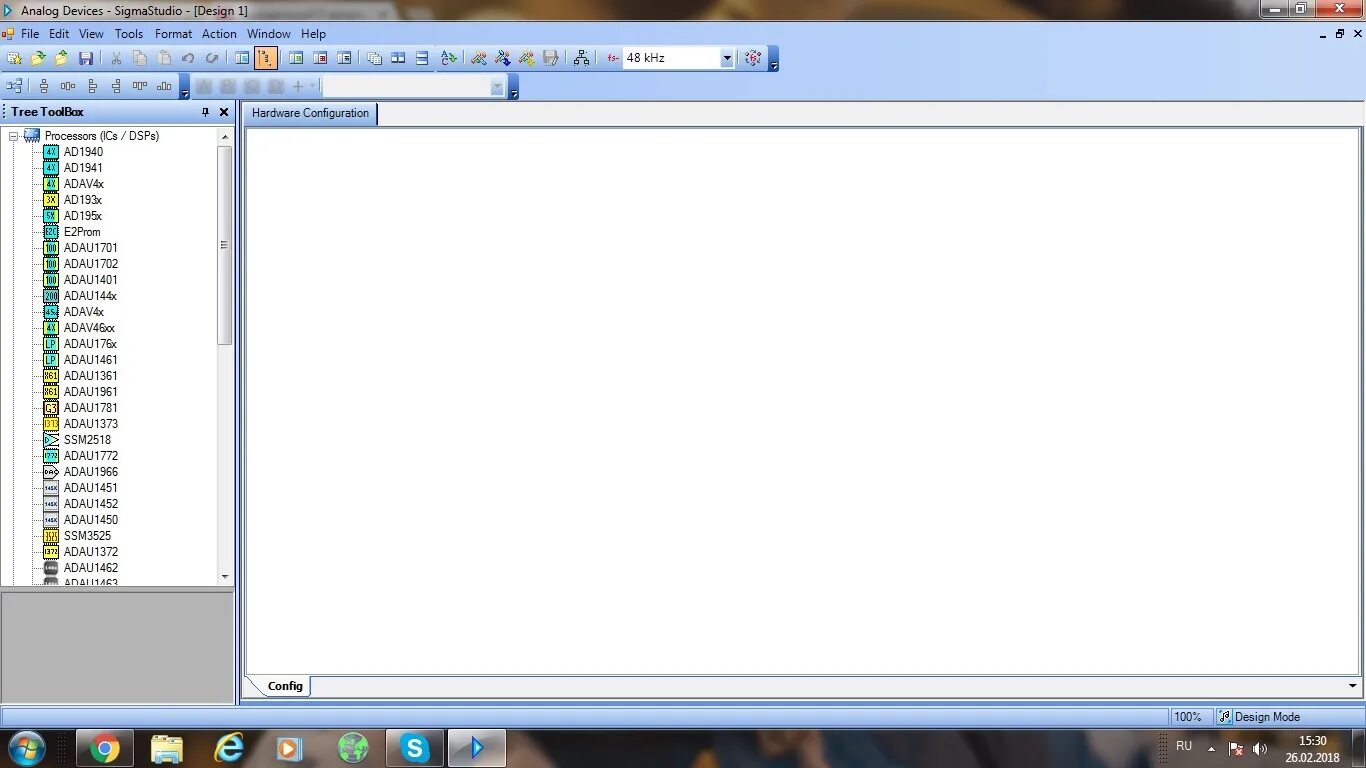The image size is (1366, 768).
Task: Select ADAV46xx entry
Action: point(89,328)
